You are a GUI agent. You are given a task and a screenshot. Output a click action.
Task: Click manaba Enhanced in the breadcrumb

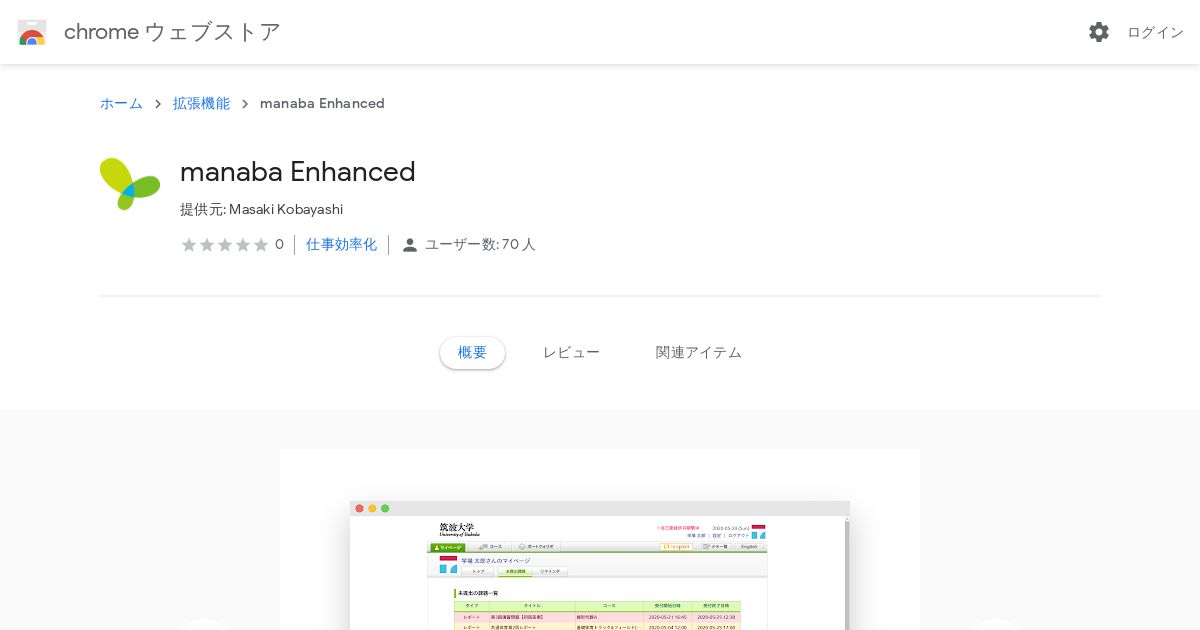(322, 104)
